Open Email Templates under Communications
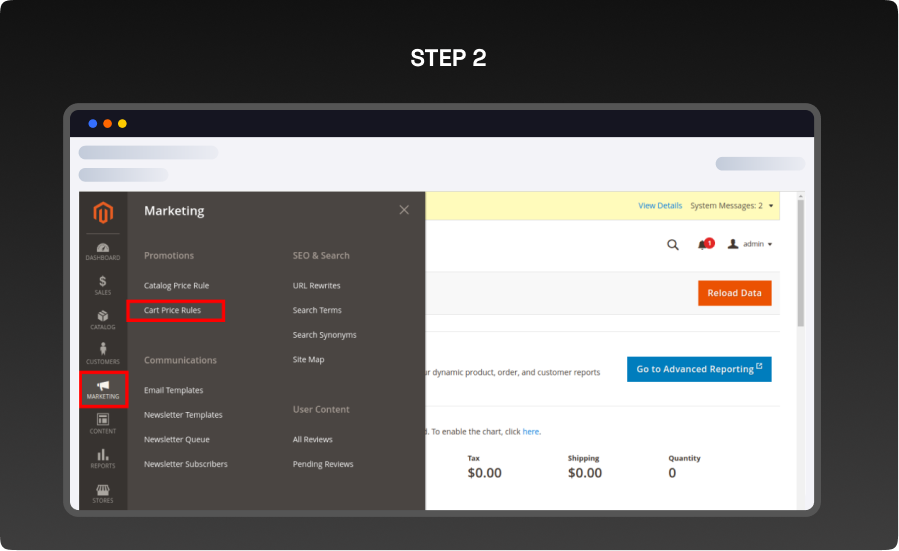The height and width of the screenshot is (551, 899). [173, 391]
